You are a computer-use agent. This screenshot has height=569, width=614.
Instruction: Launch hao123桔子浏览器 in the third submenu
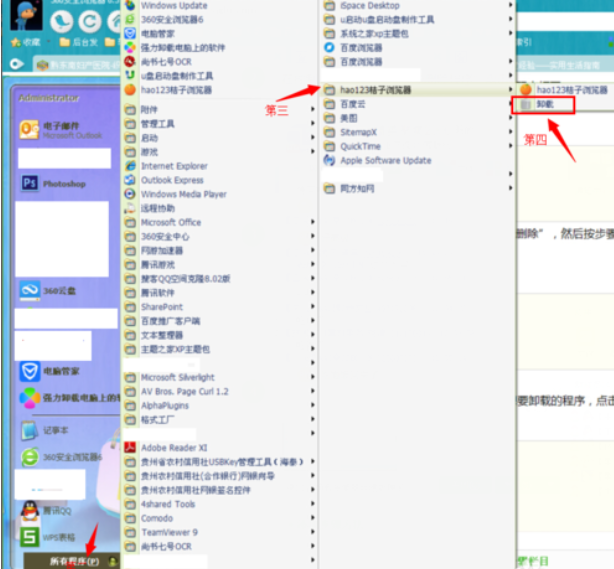click(x=566, y=90)
